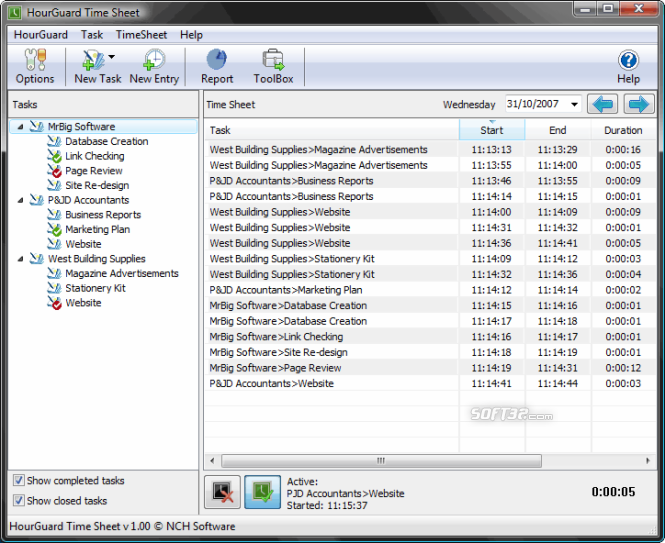Click the status bar NCH Software text

click(x=200, y=526)
